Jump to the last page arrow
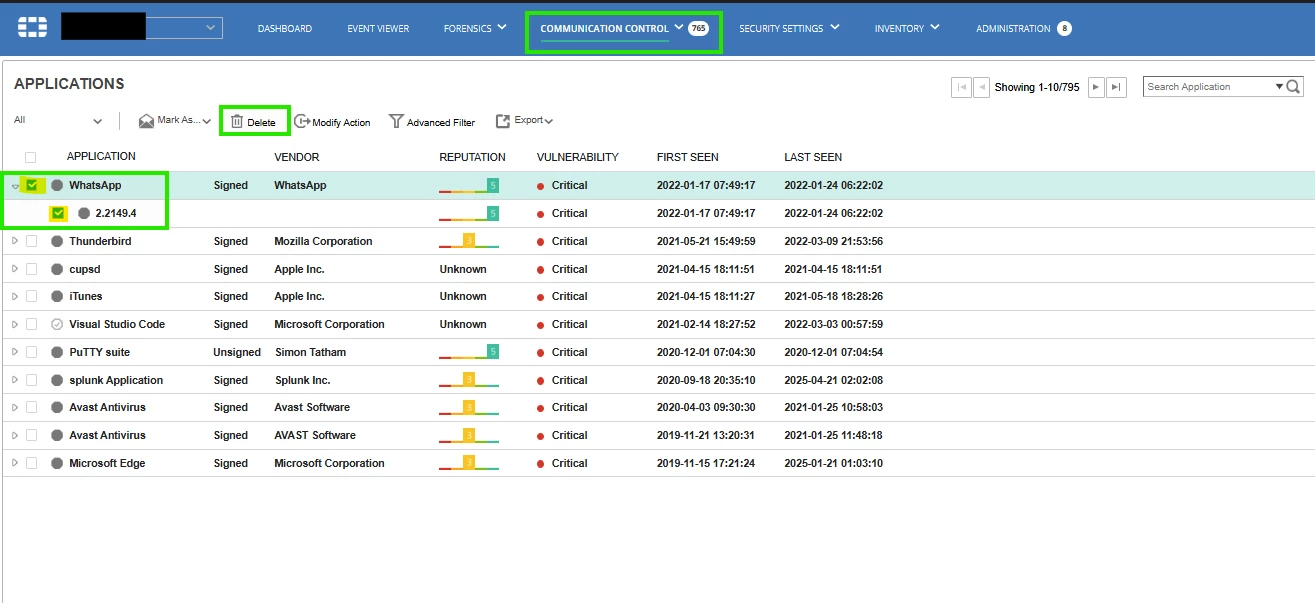Image resolution: width=1315 pixels, height=603 pixels. click(x=1118, y=87)
